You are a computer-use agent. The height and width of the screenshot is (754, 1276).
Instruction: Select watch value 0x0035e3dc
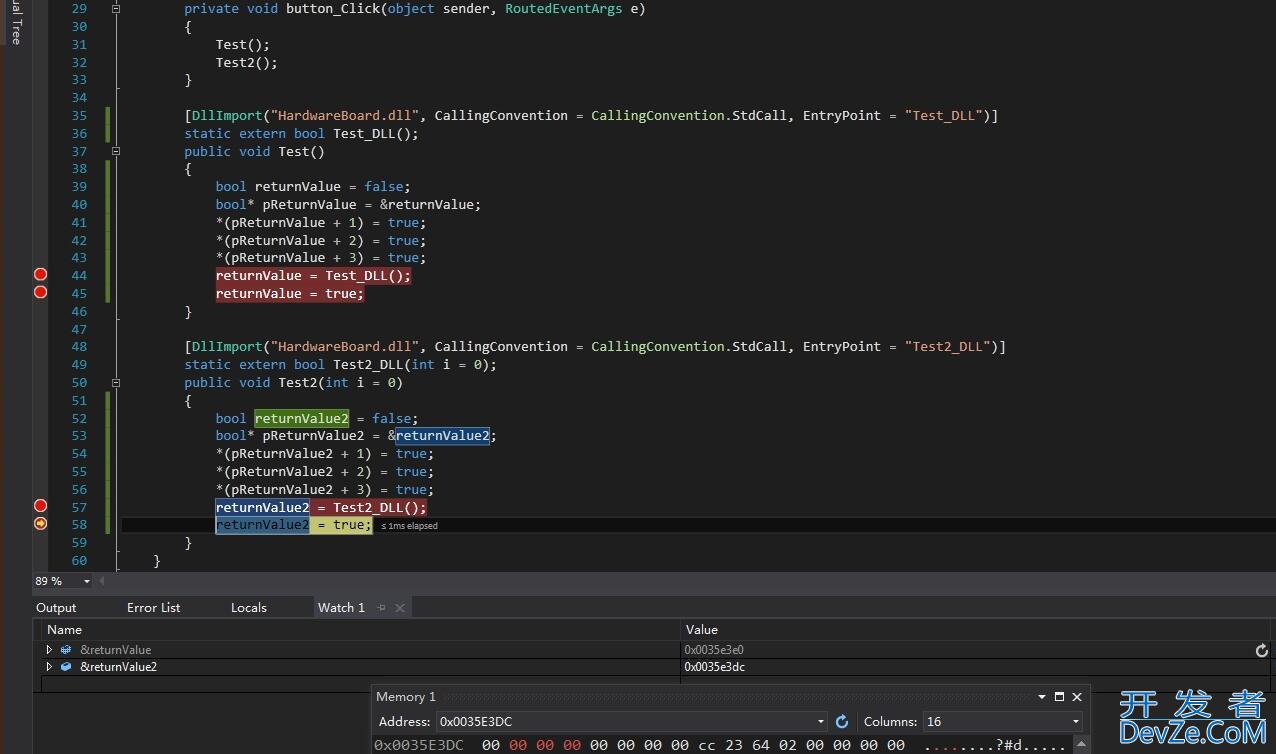point(714,667)
